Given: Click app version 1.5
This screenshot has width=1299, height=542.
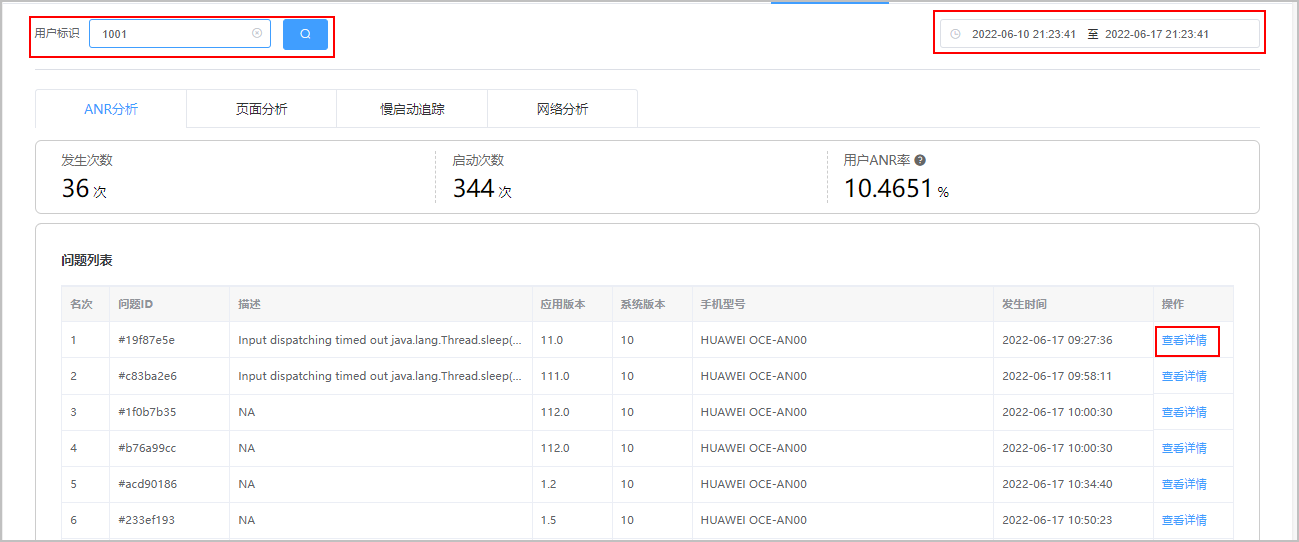Looking at the screenshot, I should [x=548, y=520].
